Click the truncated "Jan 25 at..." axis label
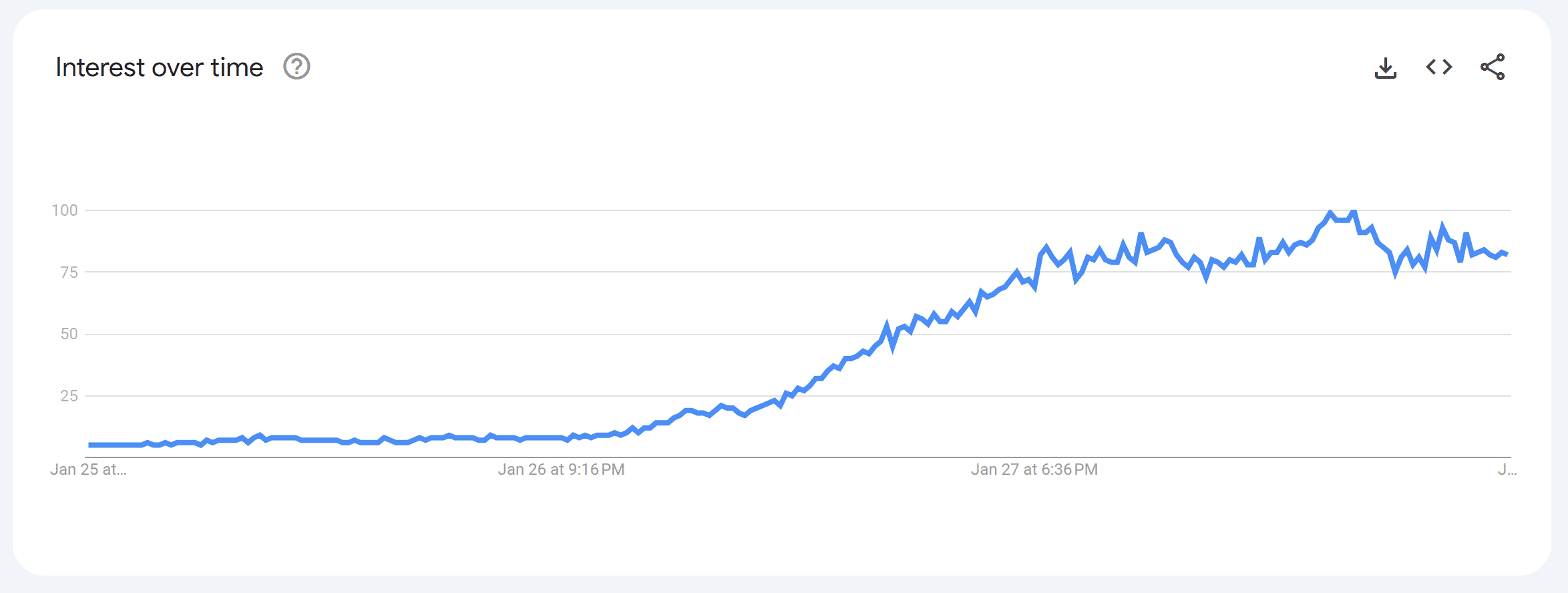This screenshot has height=593, width=1568. 88,469
